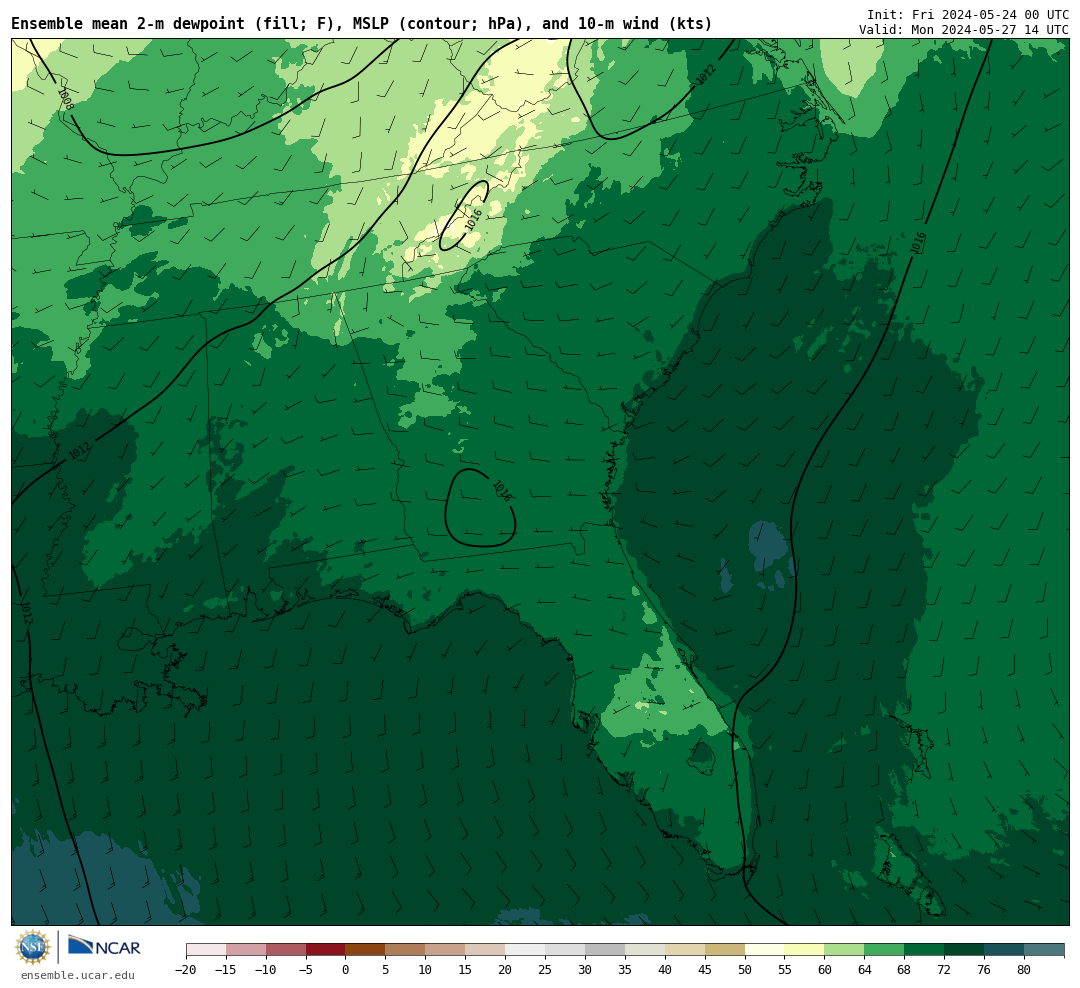Screen dimensions: 1080x988
Task: Pick the pale yellow swatch between 50 and 55
Action: (x=765, y=950)
